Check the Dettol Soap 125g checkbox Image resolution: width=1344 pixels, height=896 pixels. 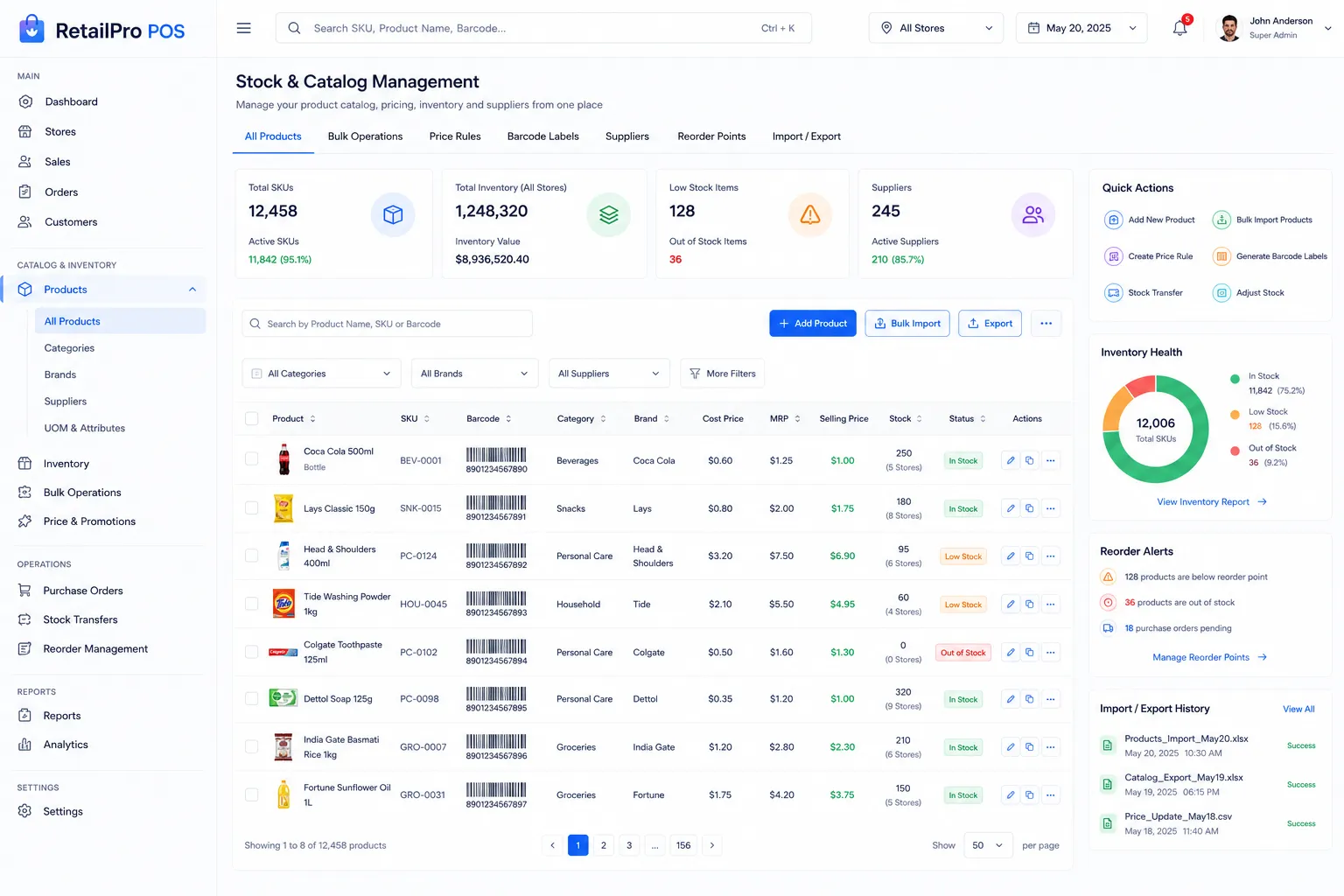coord(252,698)
